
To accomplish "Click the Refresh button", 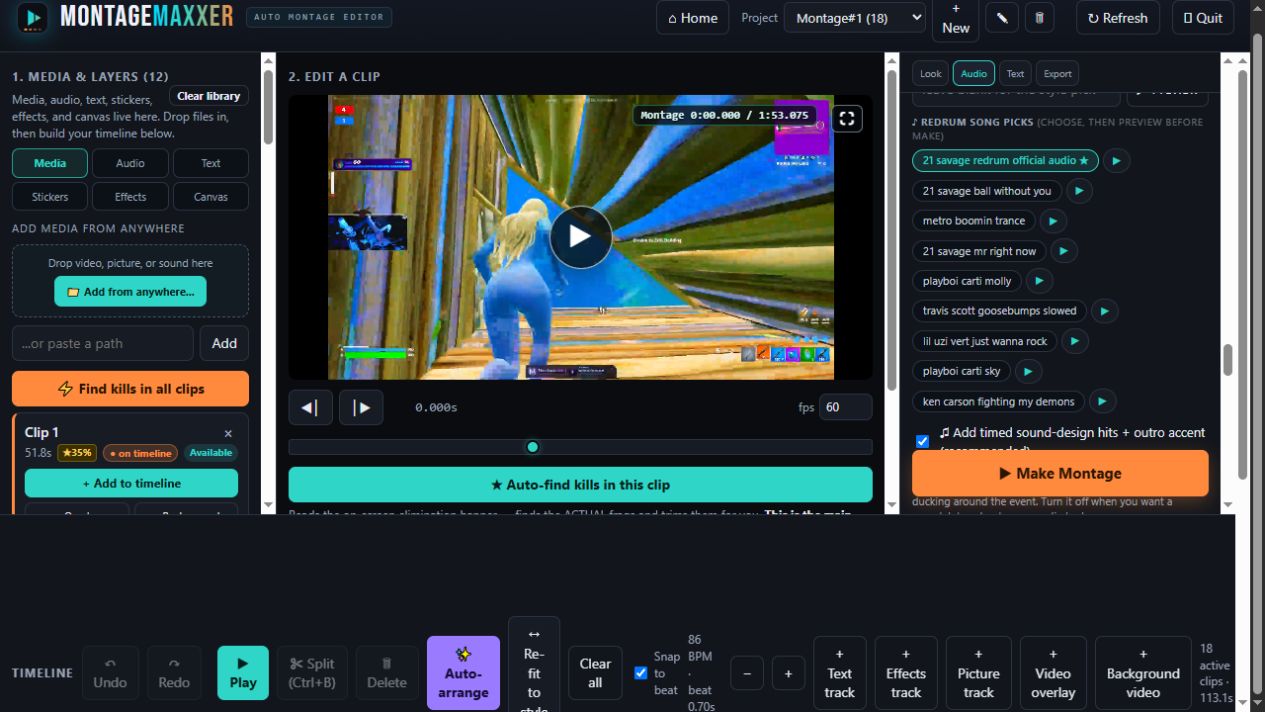I will pyautogui.click(x=1118, y=18).
